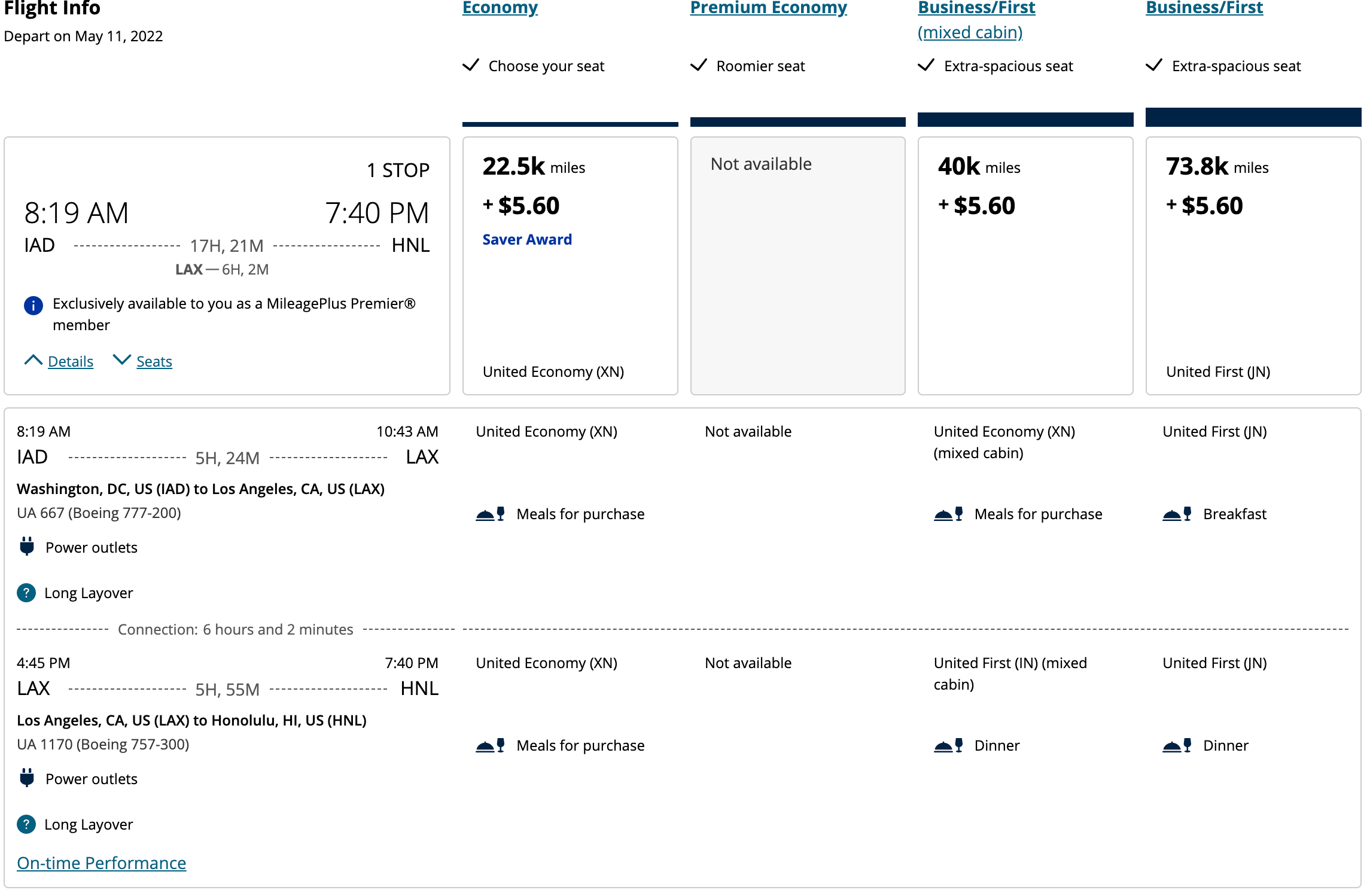Select the 40k miles mixed cabin fare
The height and width of the screenshot is (896, 1370).
pyautogui.click(x=1025, y=266)
